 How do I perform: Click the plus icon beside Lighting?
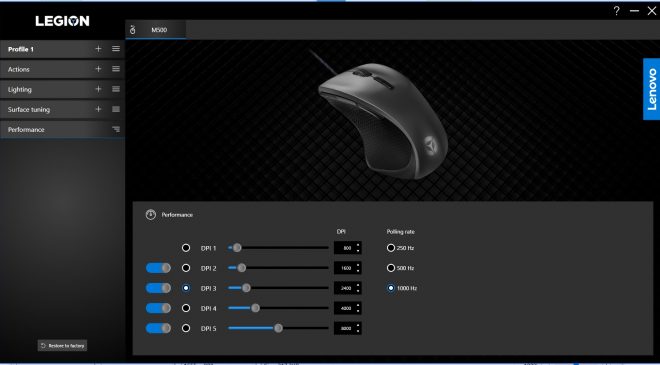98,89
